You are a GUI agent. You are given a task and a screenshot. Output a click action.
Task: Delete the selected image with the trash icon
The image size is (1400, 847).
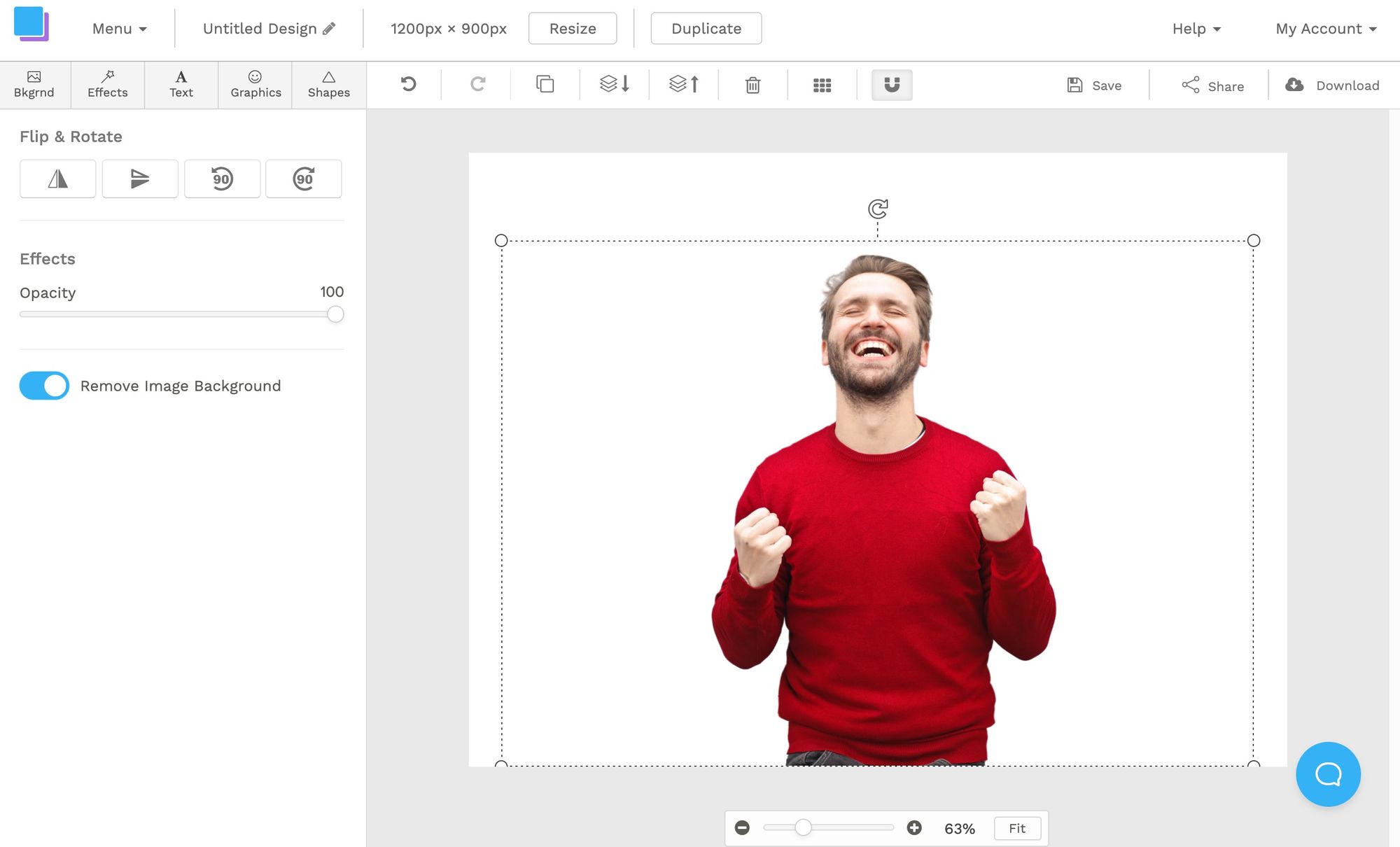[x=752, y=85]
